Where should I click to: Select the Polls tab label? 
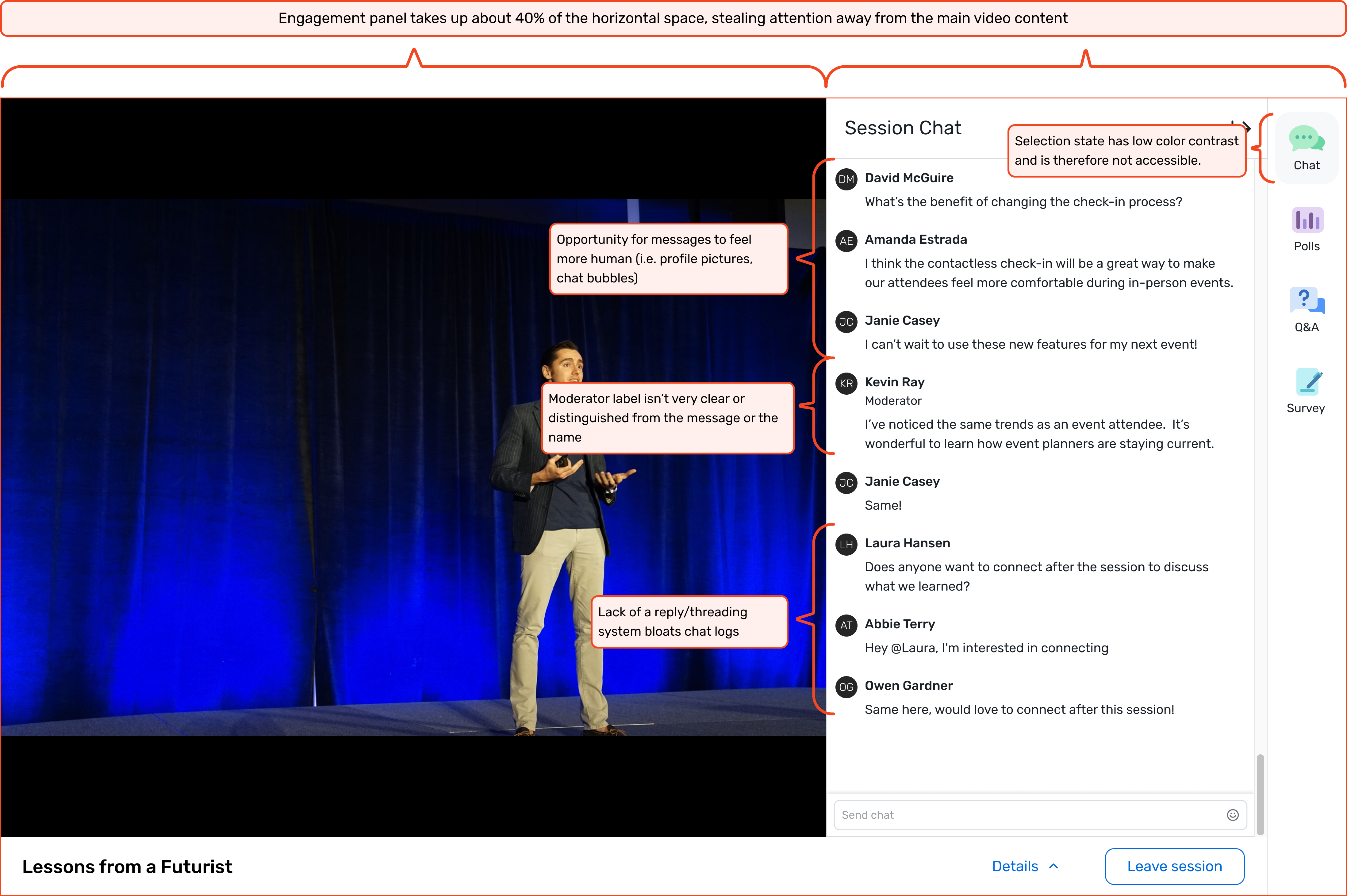point(1307,246)
